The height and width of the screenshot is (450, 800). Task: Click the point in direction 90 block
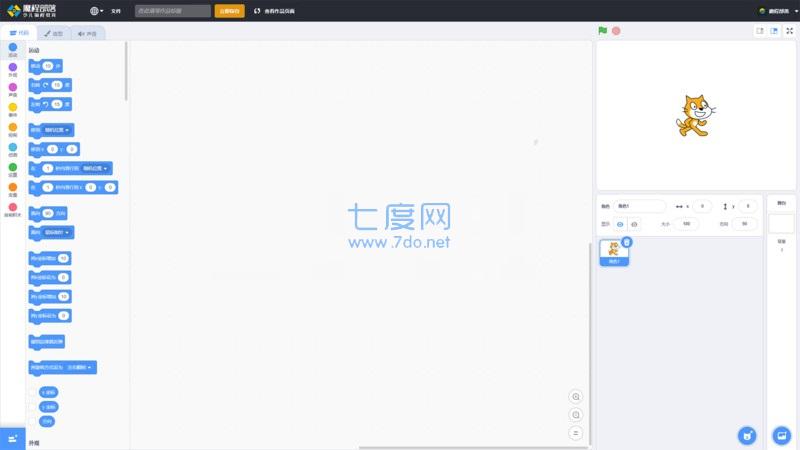48,213
